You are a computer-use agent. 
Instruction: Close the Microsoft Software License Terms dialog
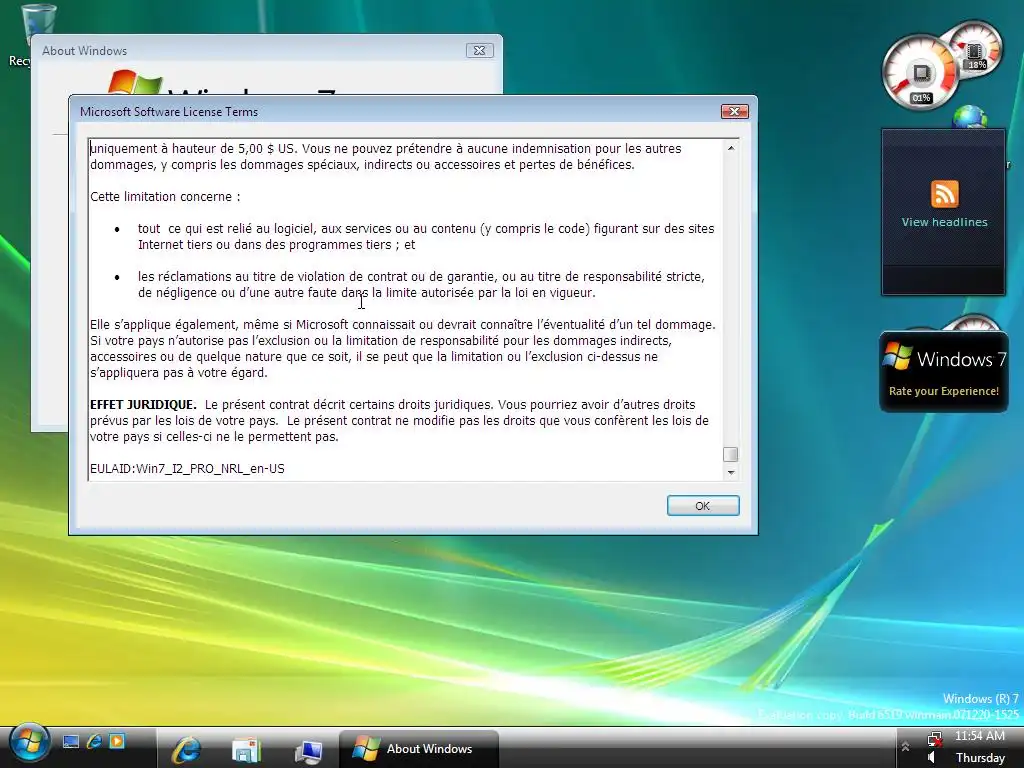coord(734,112)
